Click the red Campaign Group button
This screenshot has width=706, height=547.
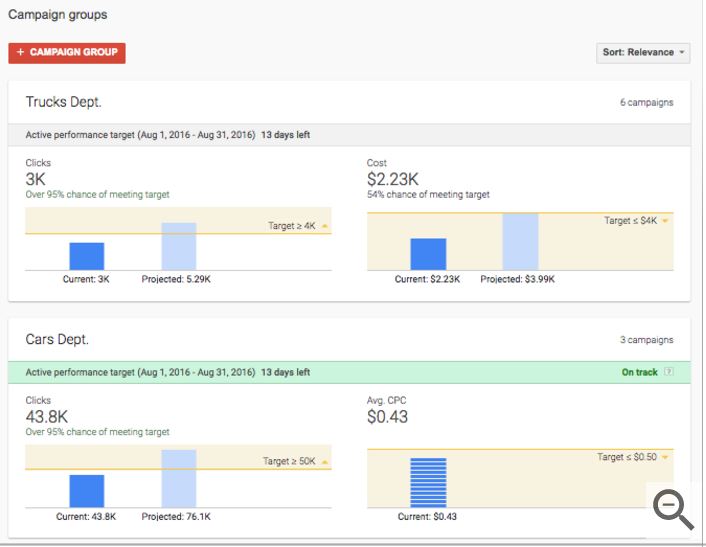point(67,53)
